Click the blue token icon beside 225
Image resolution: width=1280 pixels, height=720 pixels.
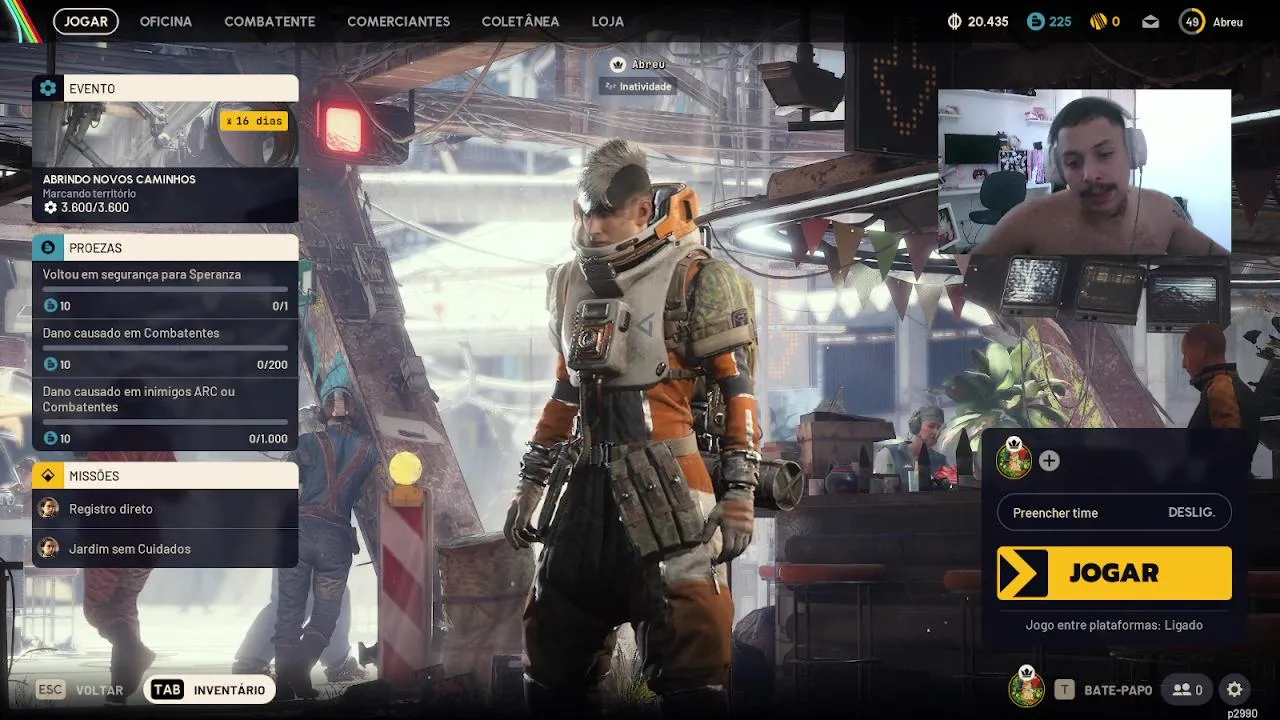[1035, 21]
